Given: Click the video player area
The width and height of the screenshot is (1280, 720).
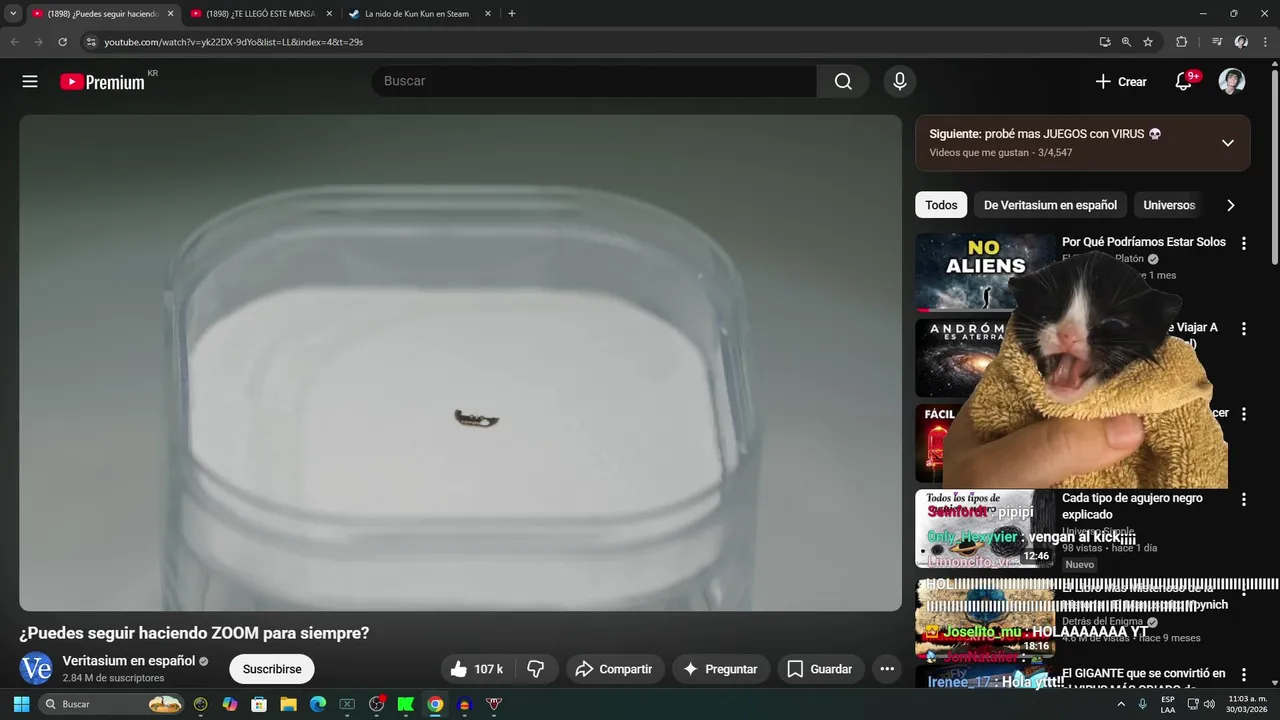Looking at the screenshot, I should pyautogui.click(x=460, y=362).
